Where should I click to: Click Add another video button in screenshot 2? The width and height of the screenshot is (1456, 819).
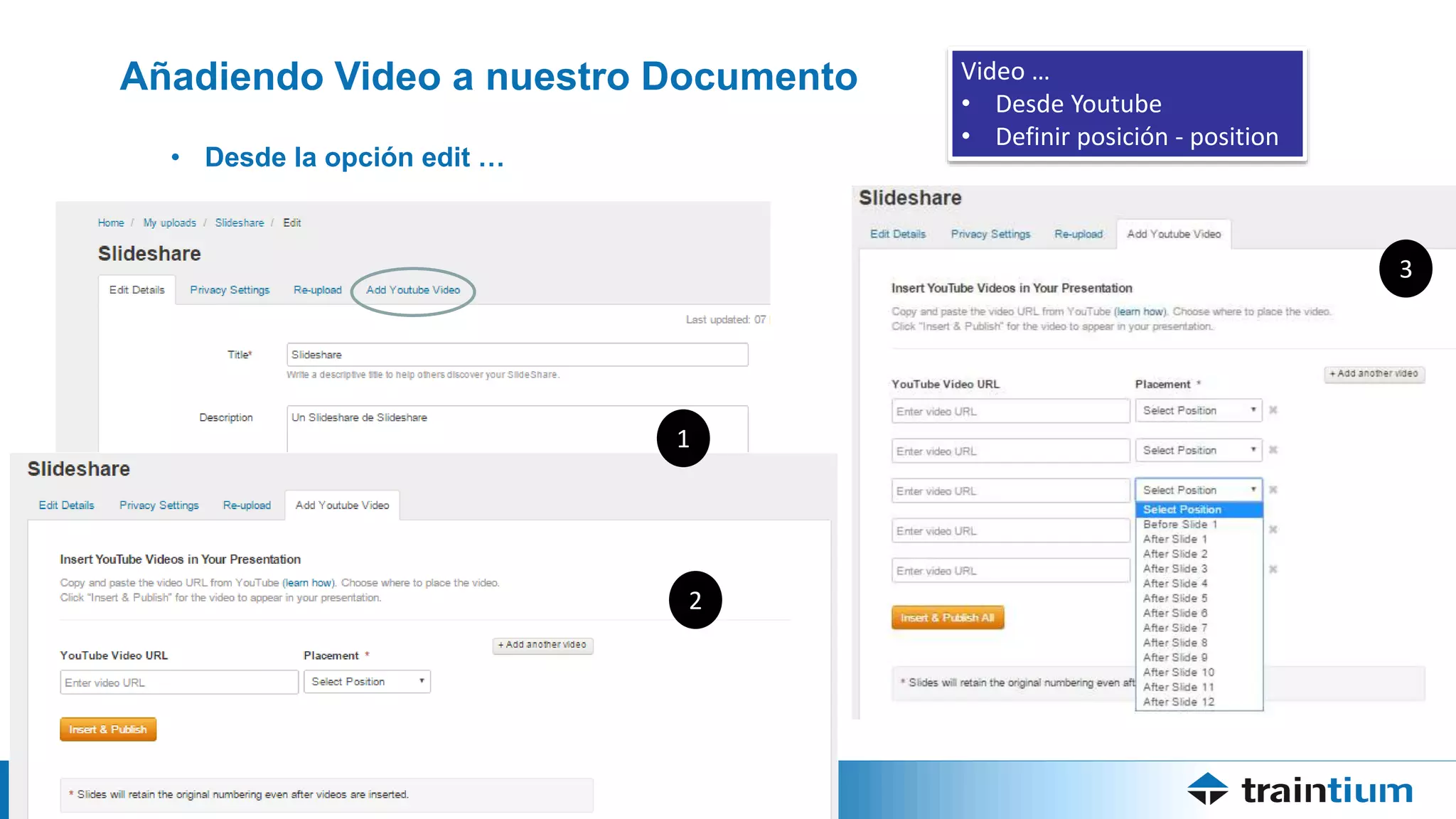click(542, 645)
